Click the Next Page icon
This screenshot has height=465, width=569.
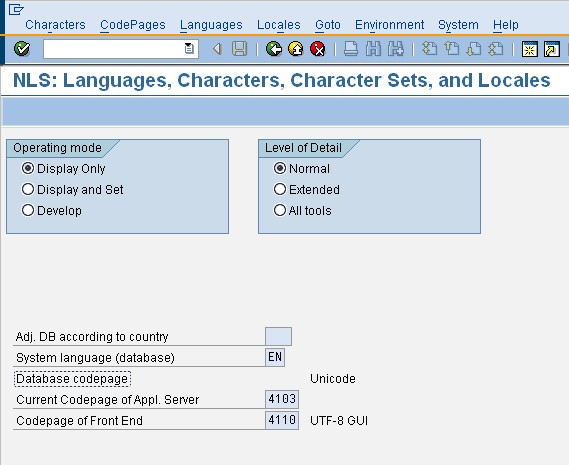coord(474,49)
